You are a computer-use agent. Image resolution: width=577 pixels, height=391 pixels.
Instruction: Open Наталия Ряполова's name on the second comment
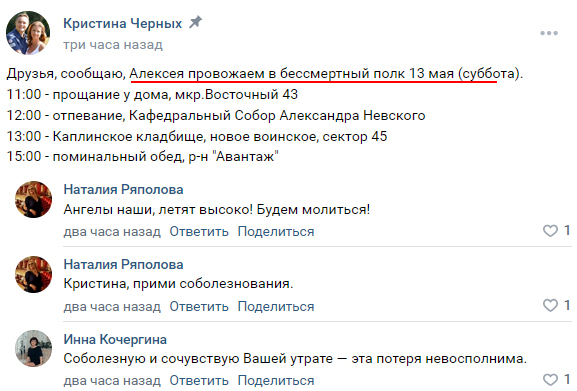point(123,264)
